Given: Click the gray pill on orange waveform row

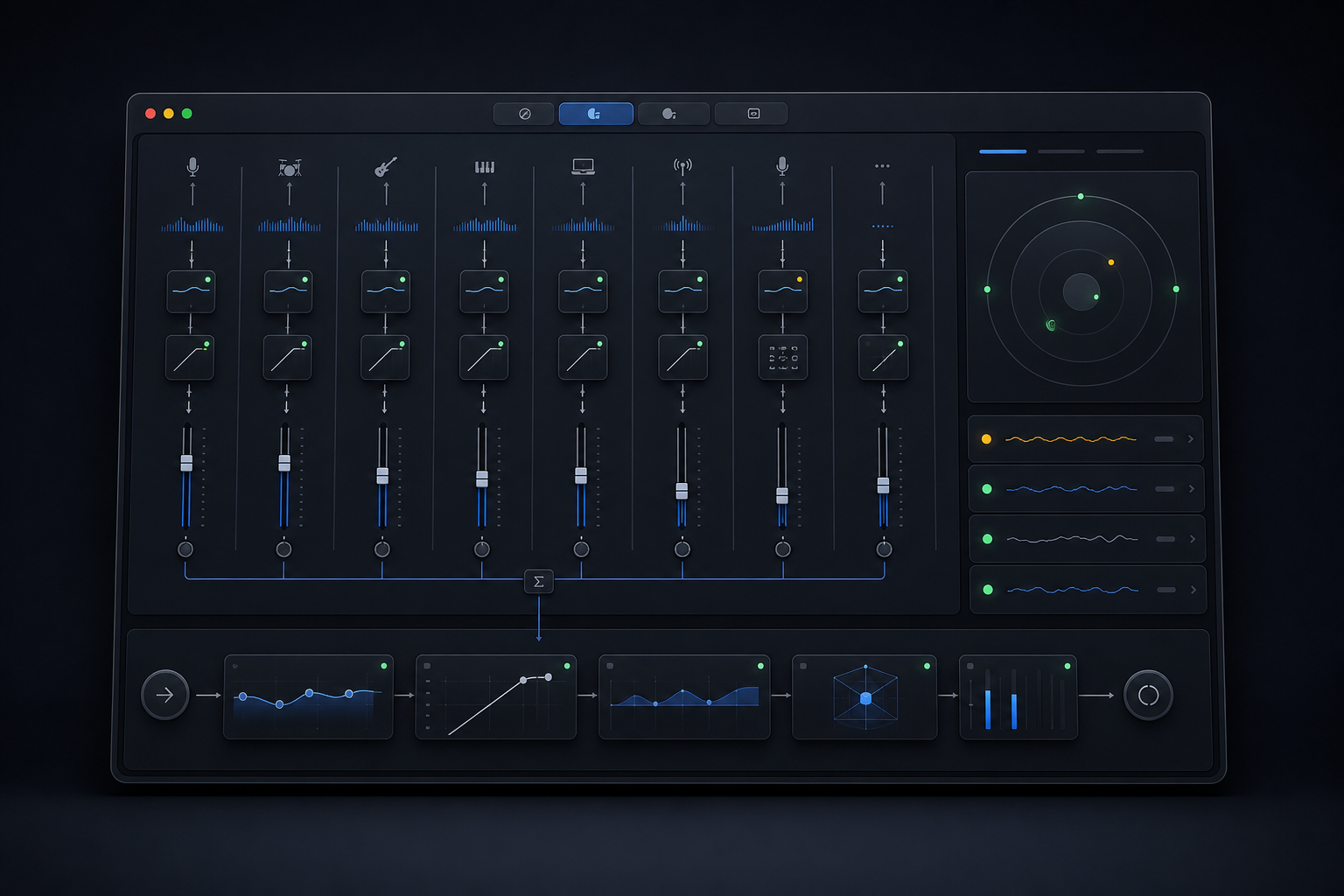Looking at the screenshot, I should tap(1164, 439).
